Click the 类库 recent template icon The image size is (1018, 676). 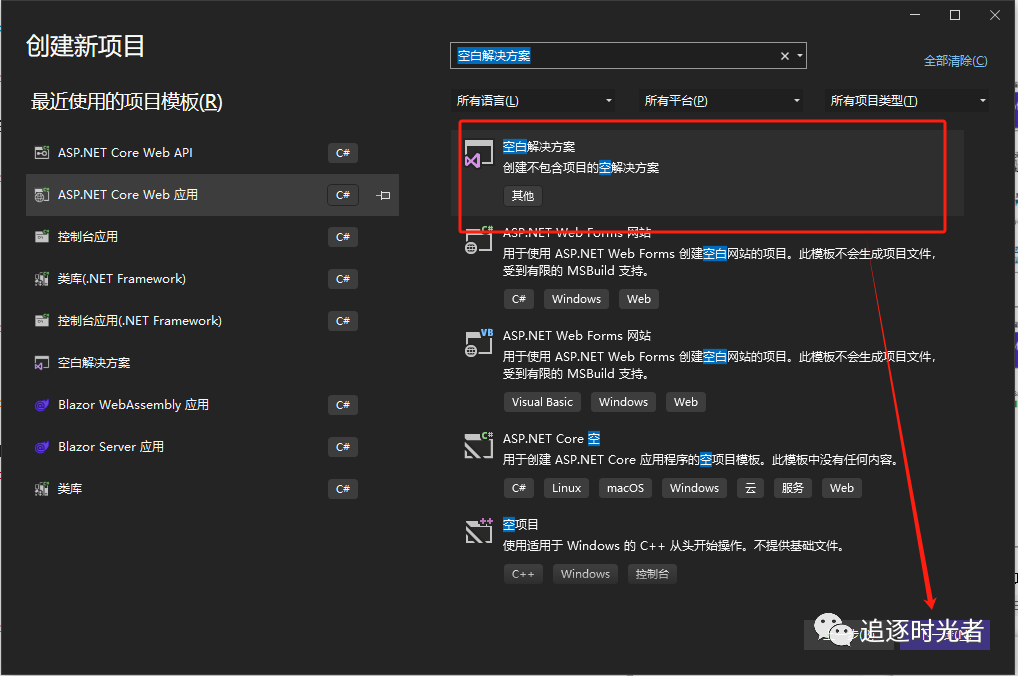click(x=42, y=489)
